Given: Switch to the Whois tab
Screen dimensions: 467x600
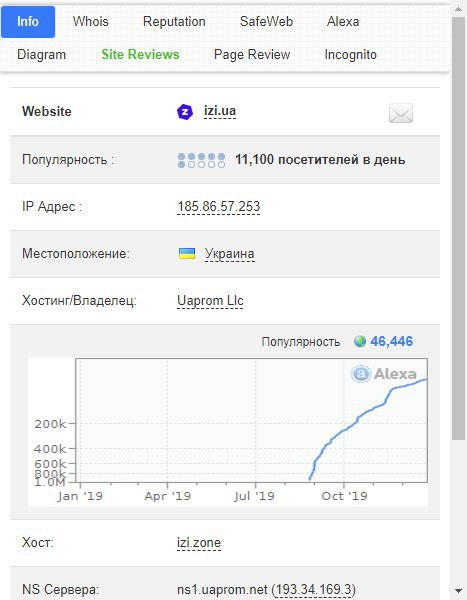Looking at the screenshot, I should (x=91, y=22).
